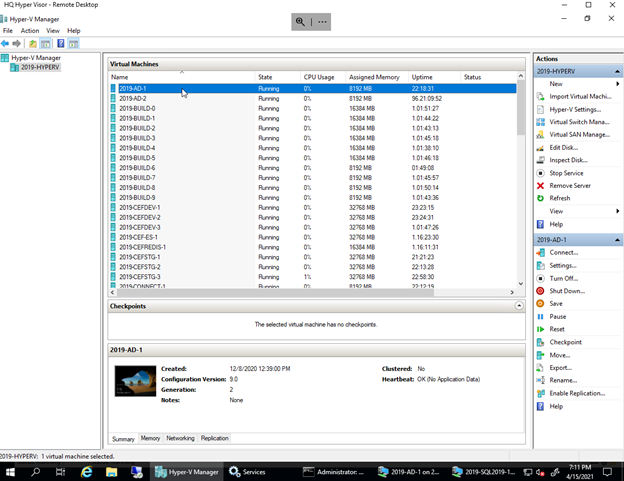The image size is (624, 481).
Task: Click the toolbar Help question mark icon
Action: tap(60, 43)
